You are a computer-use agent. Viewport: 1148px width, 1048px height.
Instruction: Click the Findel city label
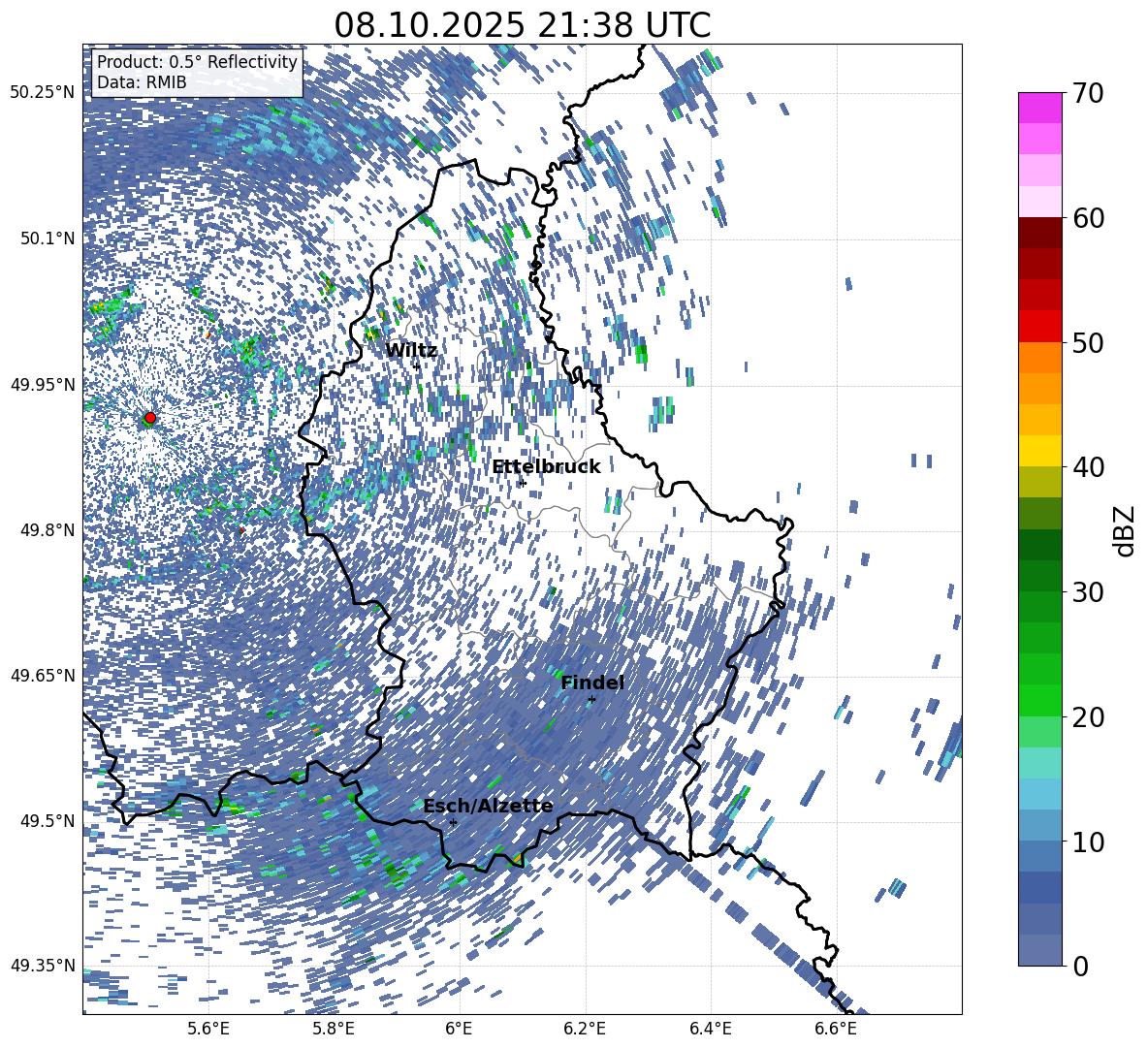point(592,683)
